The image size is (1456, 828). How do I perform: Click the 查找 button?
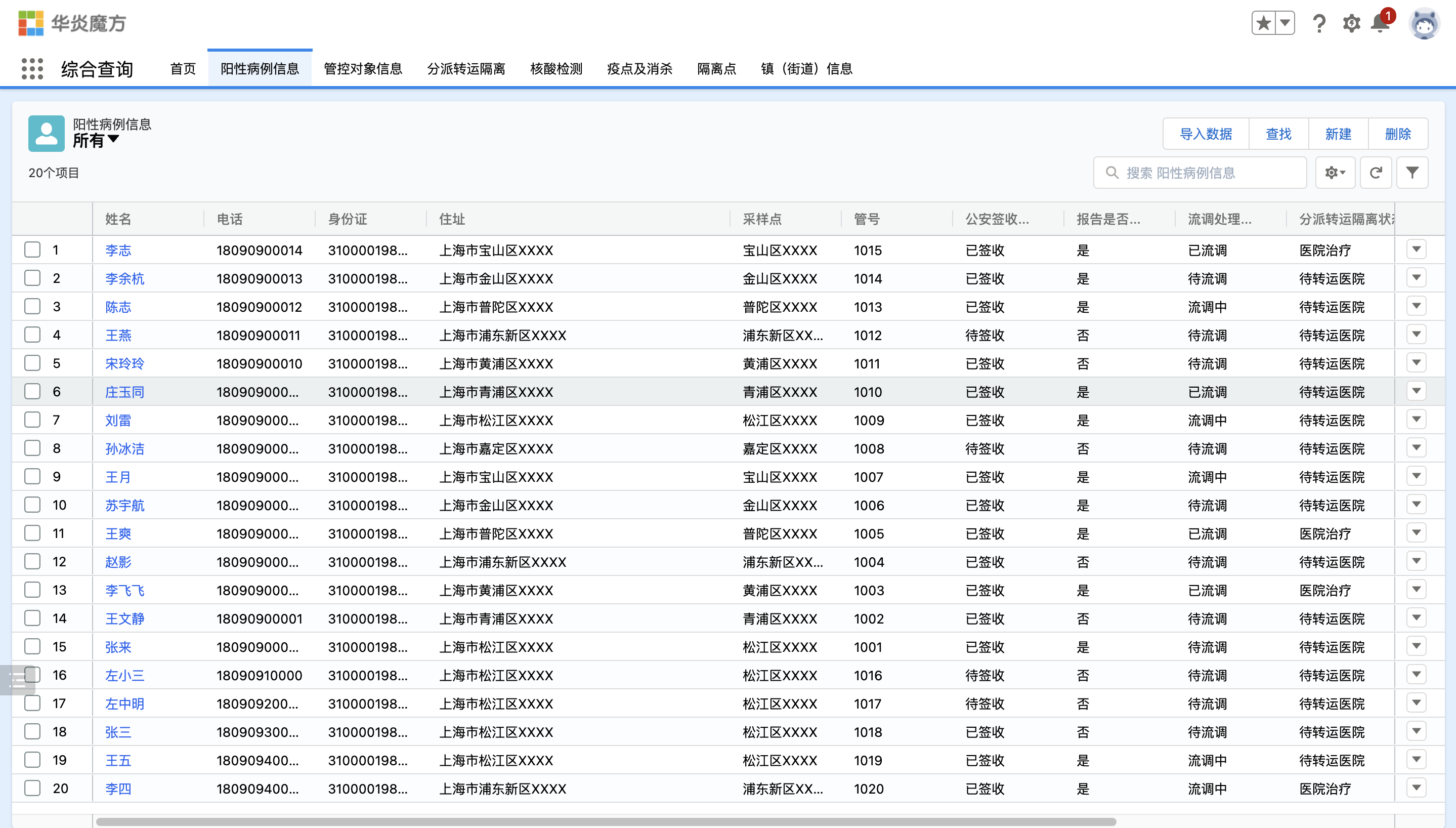(1279, 134)
